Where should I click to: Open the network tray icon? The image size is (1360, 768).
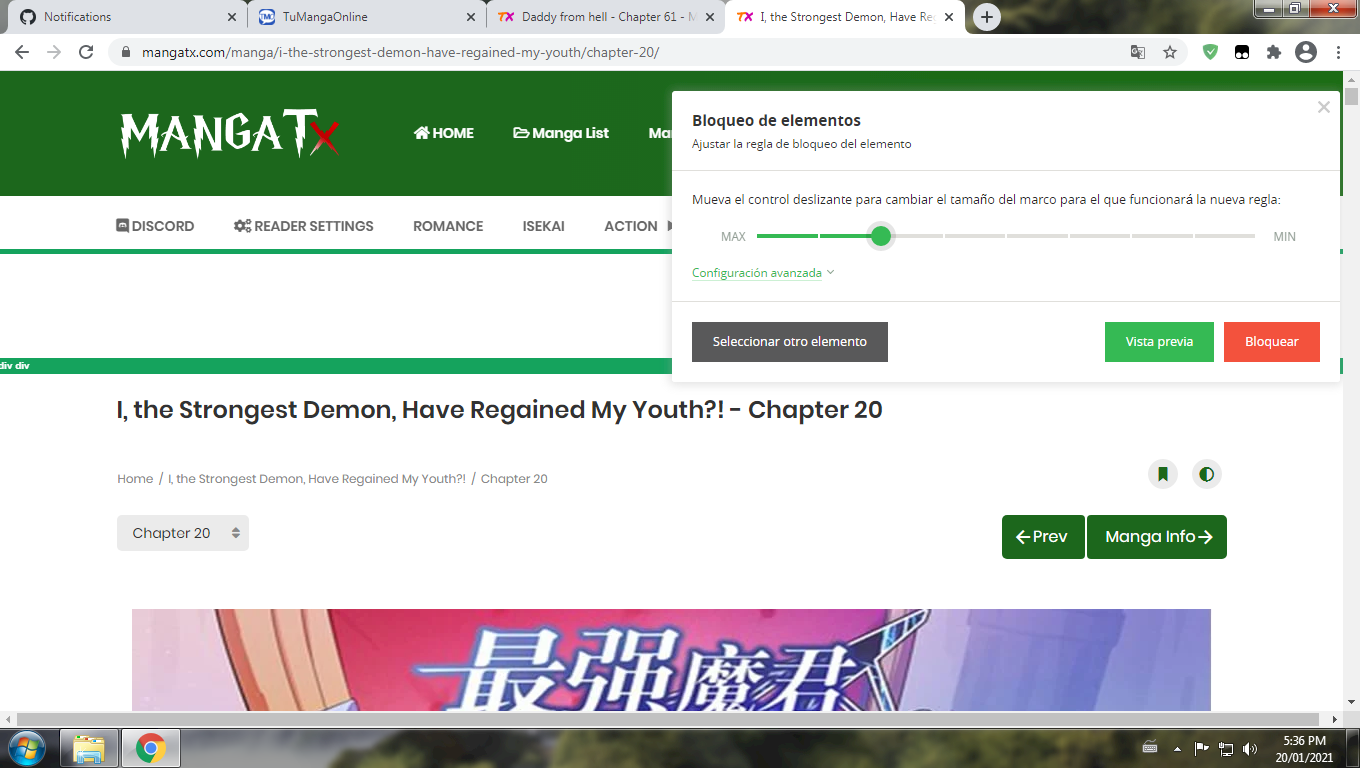click(x=1226, y=748)
